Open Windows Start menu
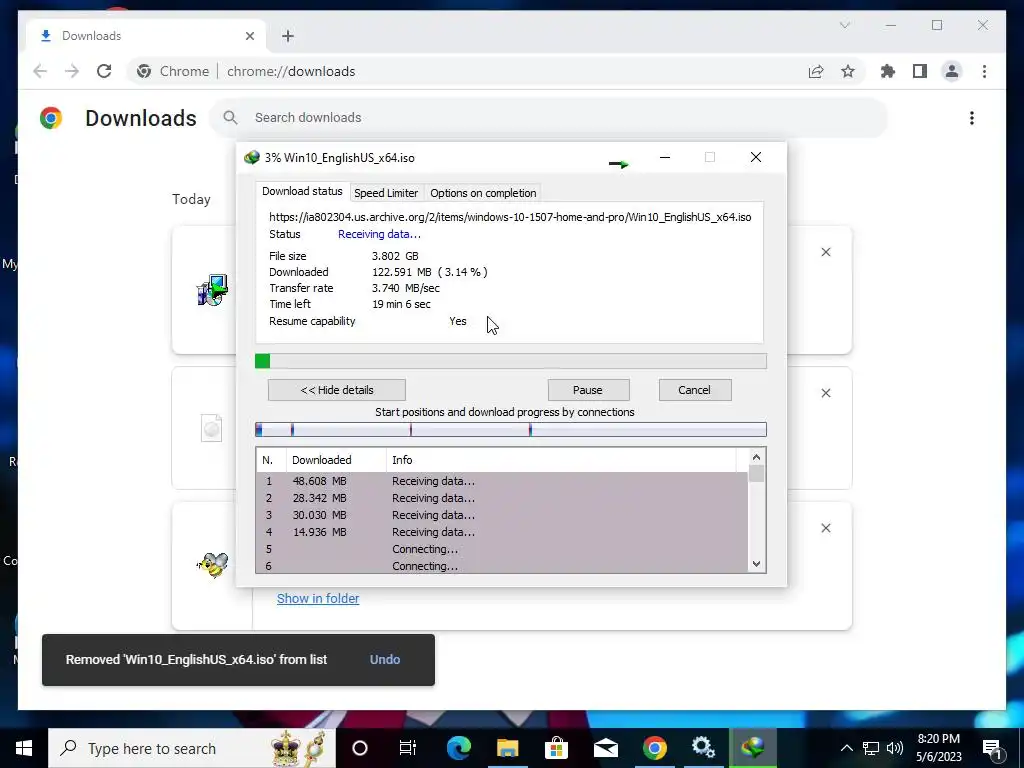Image resolution: width=1024 pixels, height=768 pixels. point(24,748)
